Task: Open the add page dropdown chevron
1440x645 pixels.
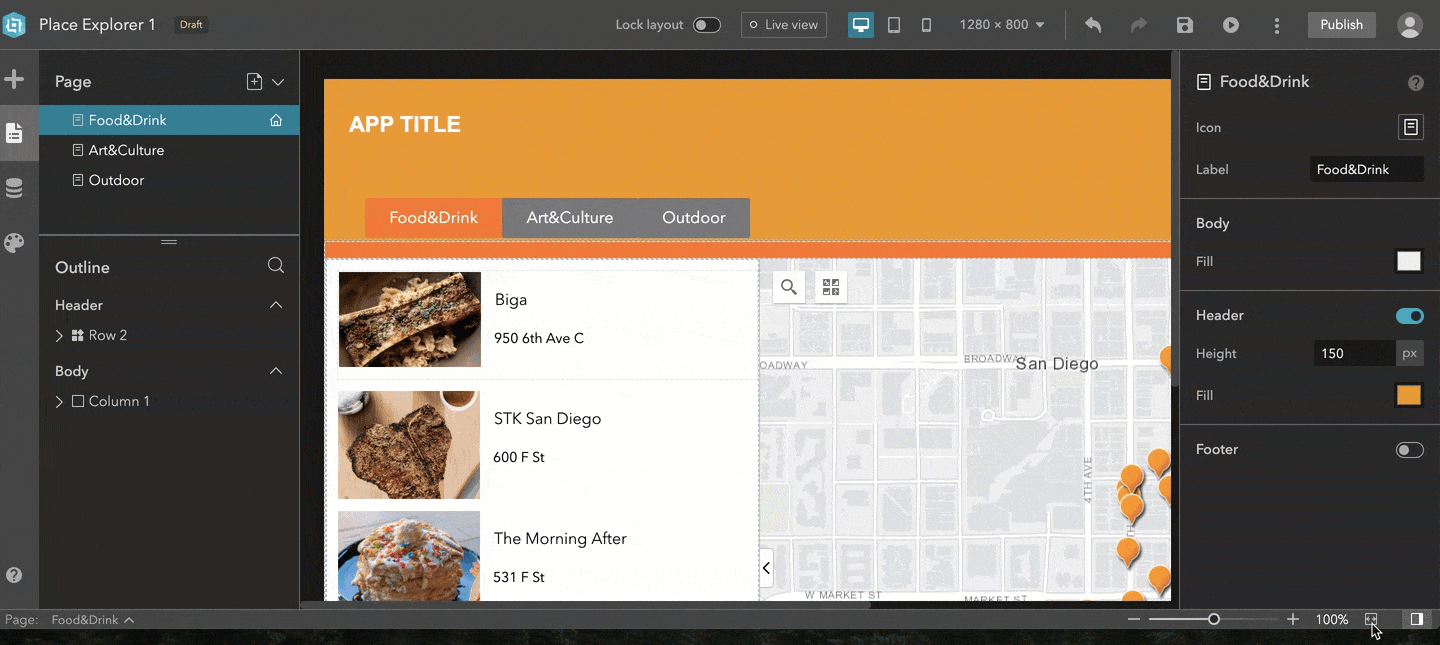Action: pos(278,82)
